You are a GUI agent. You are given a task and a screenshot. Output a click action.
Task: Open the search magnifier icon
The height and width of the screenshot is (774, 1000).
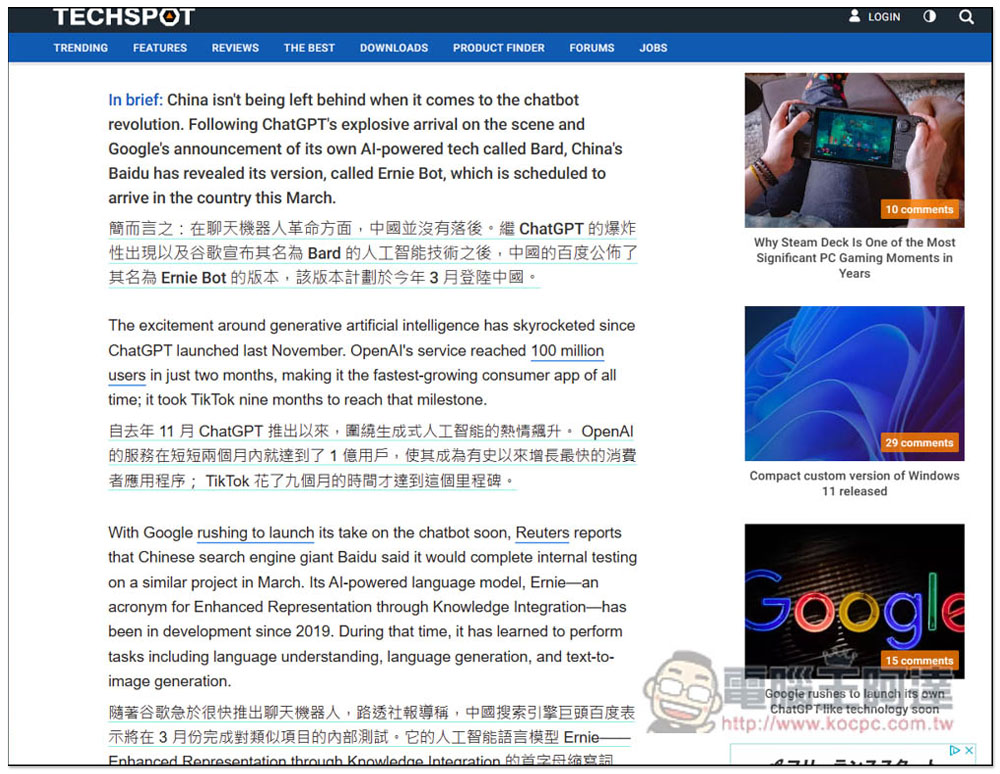click(966, 17)
